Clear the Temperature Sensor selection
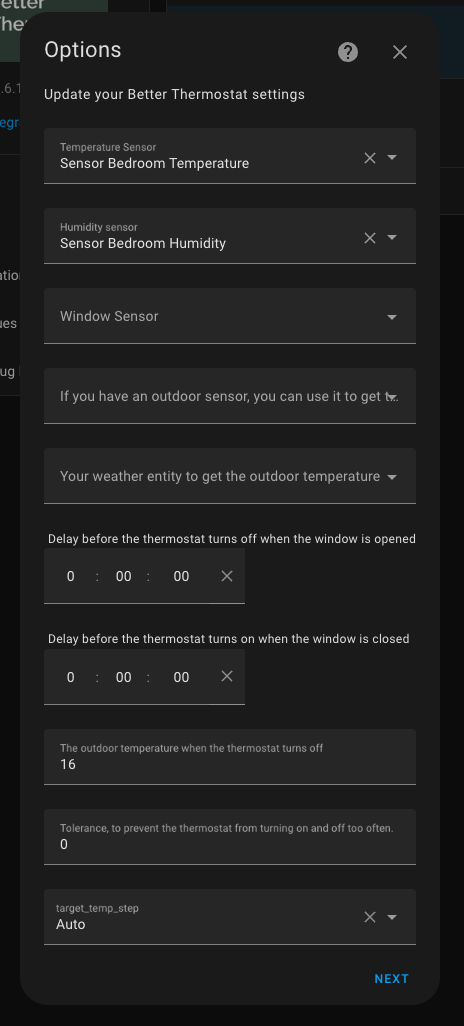464x1026 pixels. click(370, 158)
